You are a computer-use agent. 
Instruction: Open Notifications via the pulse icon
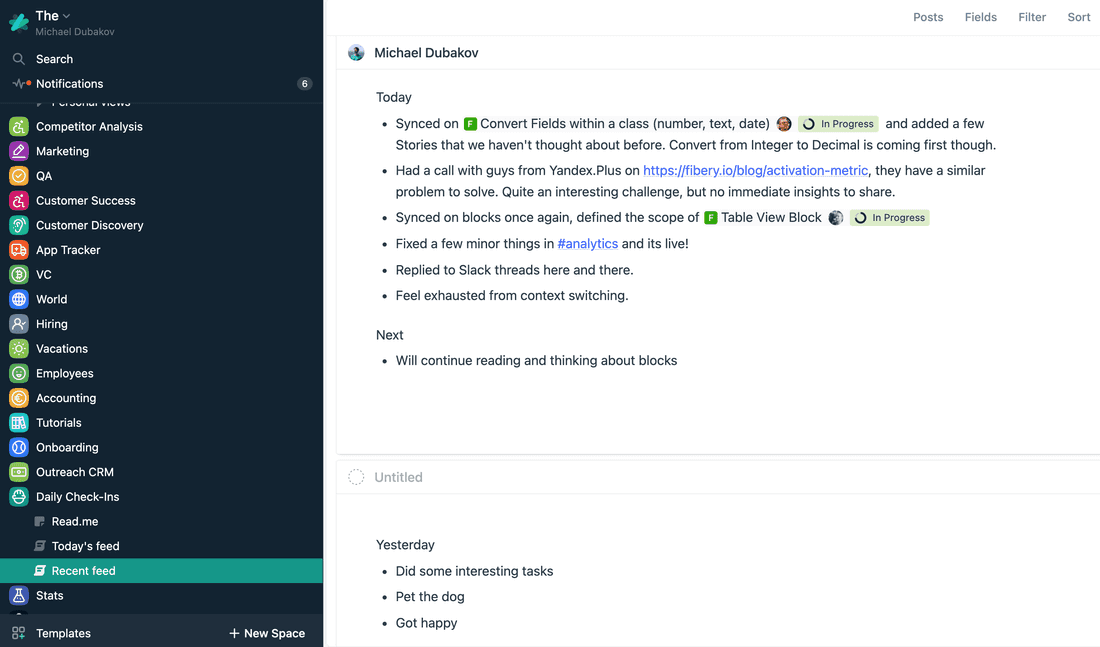pos(18,84)
